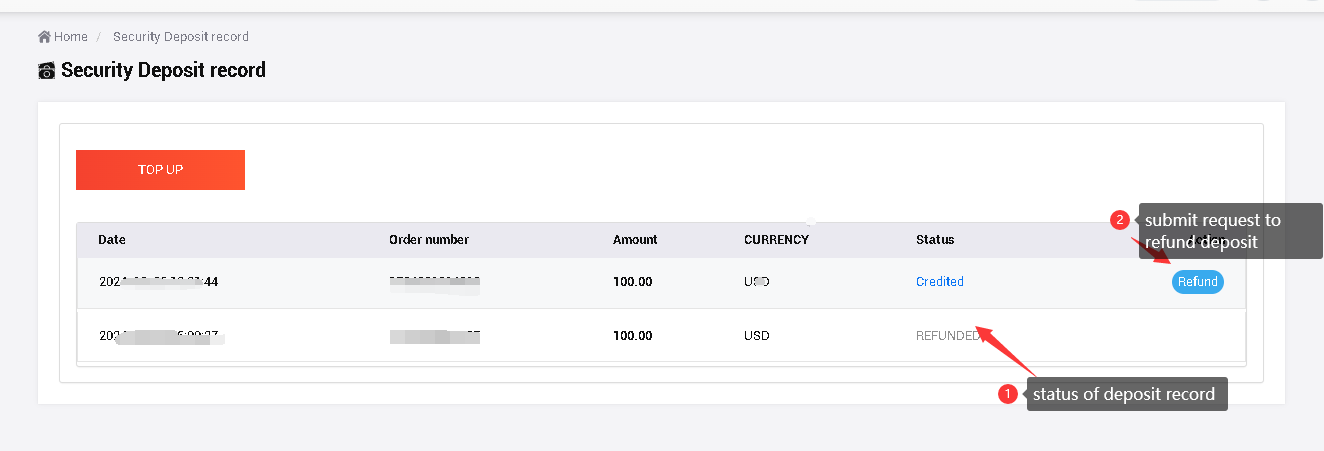
Task: Click the REFUNDED status text
Action: coord(947,336)
